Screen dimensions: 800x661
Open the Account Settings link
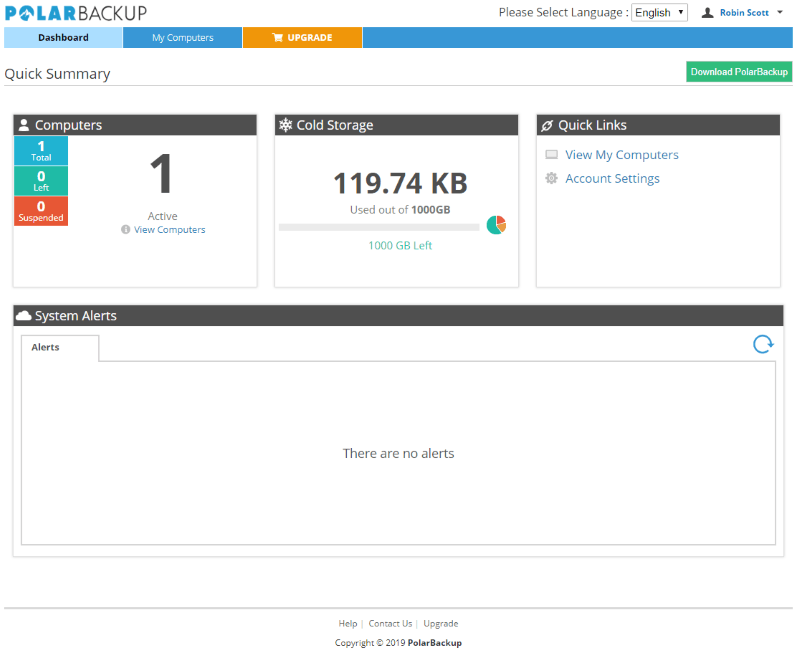(612, 178)
